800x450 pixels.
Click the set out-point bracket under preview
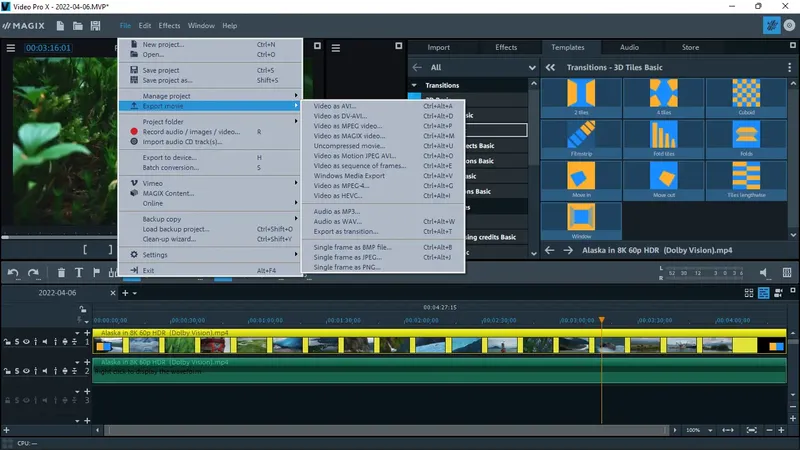point(110,249)
